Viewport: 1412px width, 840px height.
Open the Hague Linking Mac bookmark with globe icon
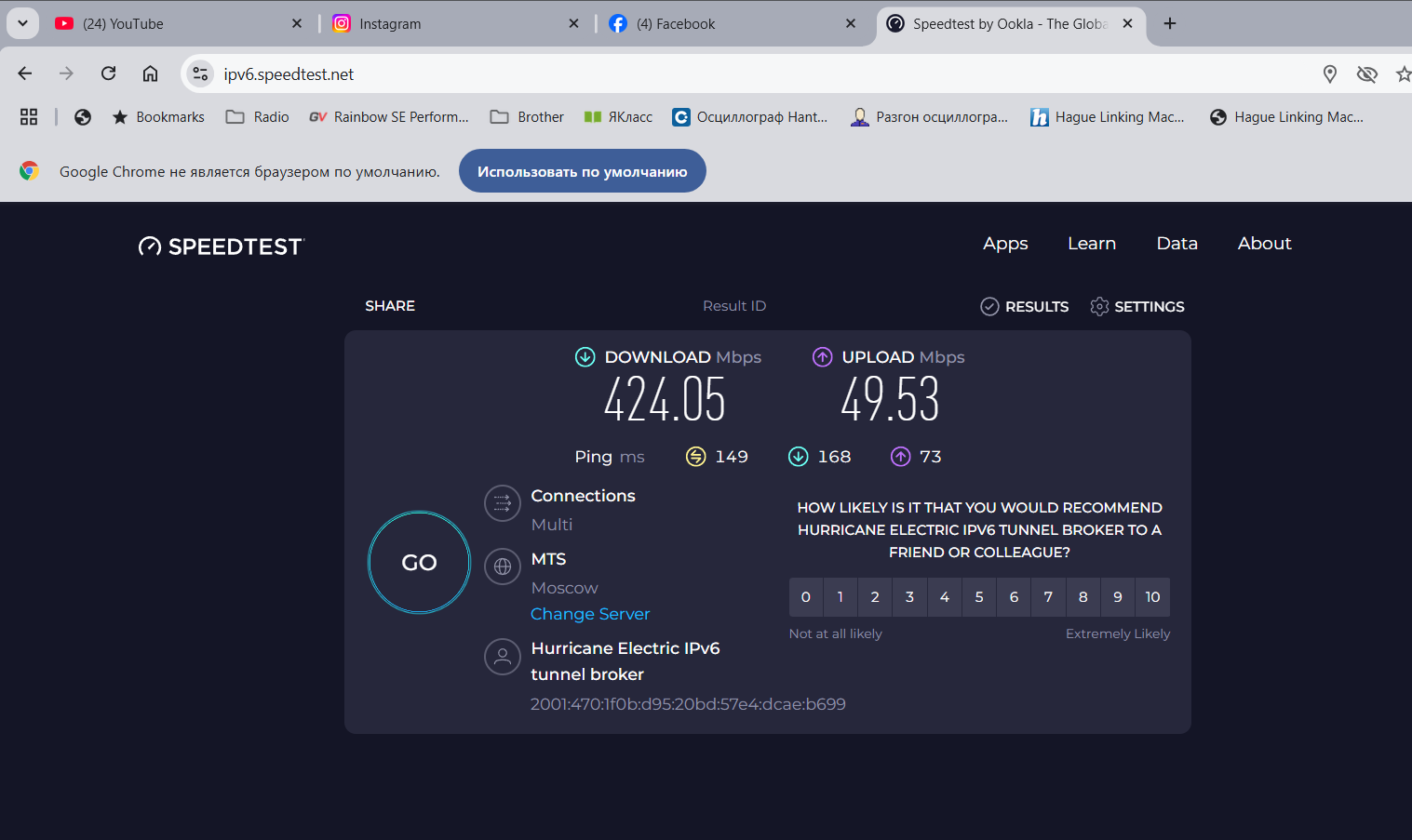pos(1286,117)
